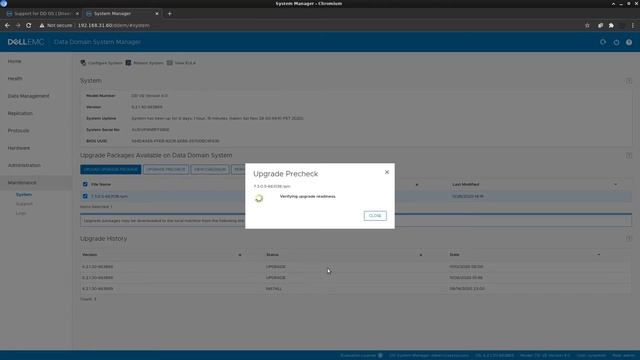Click the Upgrade Precheck button

tap(166, 169)
